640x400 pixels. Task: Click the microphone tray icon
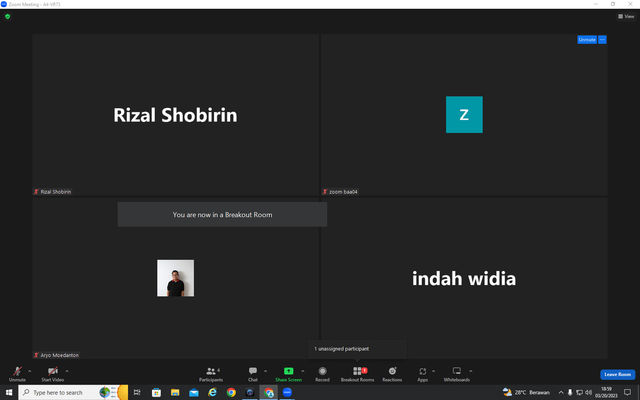[570, 392]
